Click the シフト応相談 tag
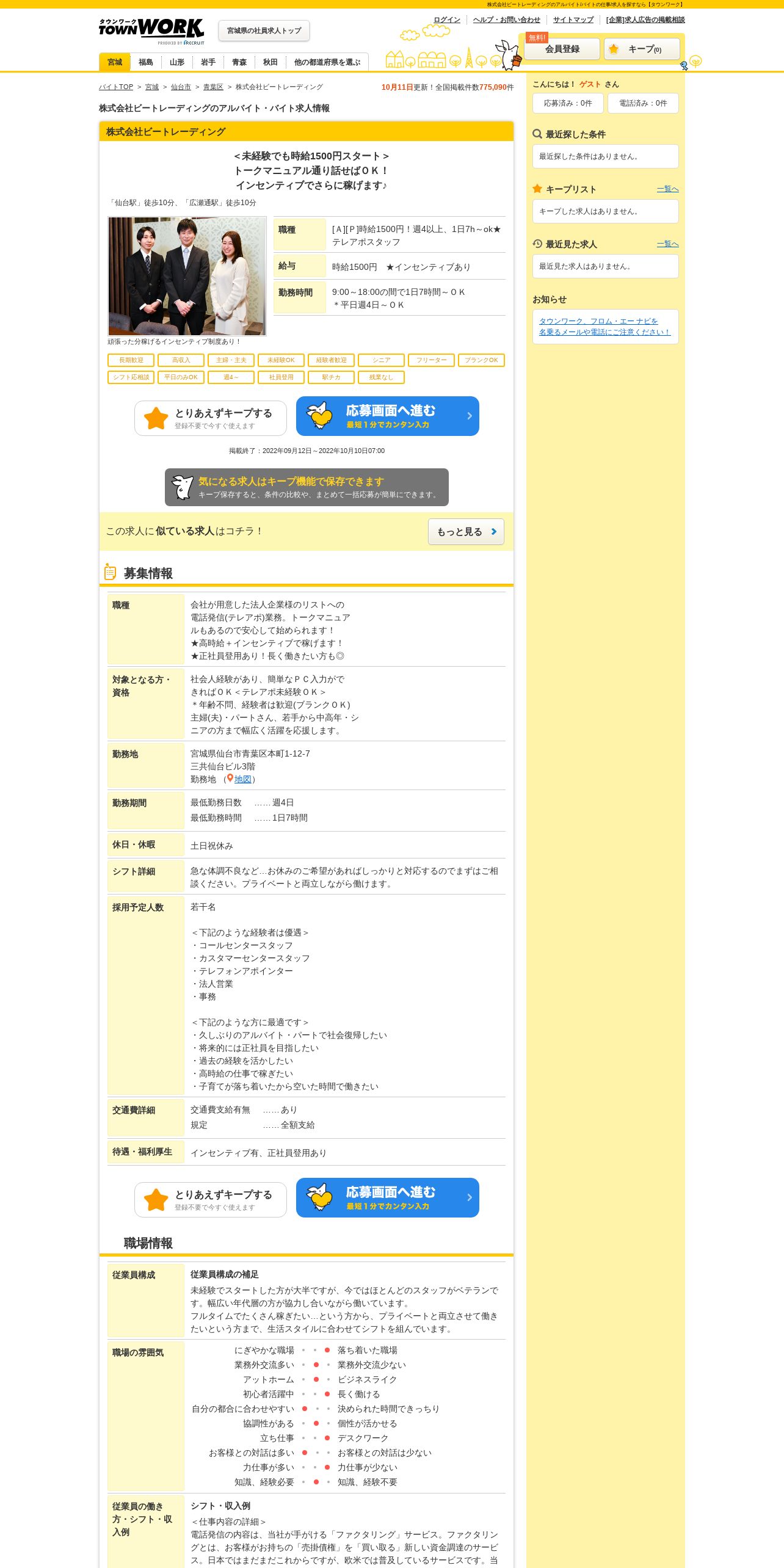Viewport: 784px width, 1568px height. coord(131,377)
